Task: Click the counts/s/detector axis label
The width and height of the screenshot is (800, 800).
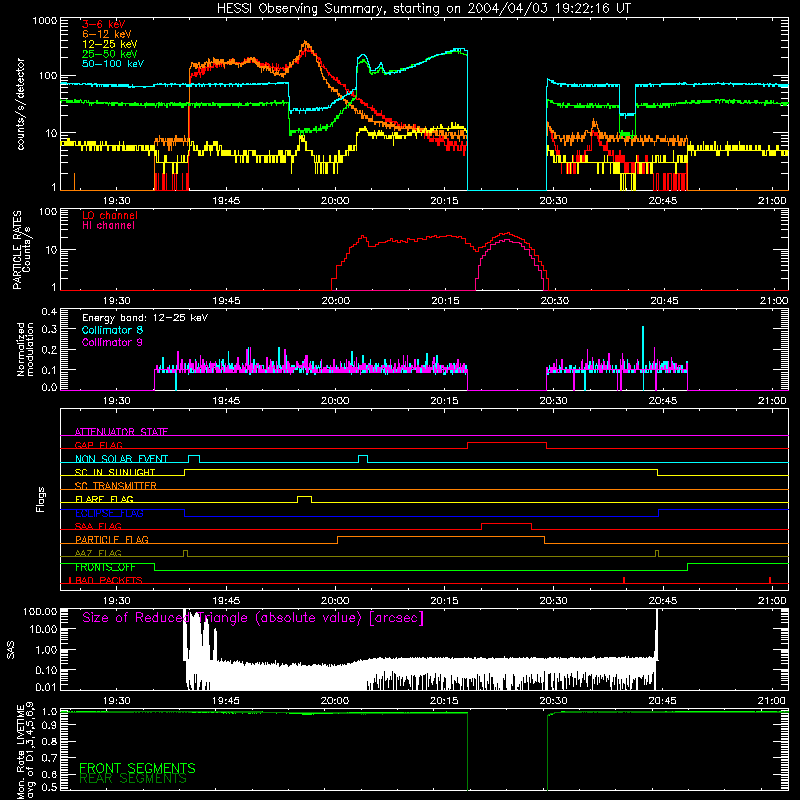Action: coord(20,104)
